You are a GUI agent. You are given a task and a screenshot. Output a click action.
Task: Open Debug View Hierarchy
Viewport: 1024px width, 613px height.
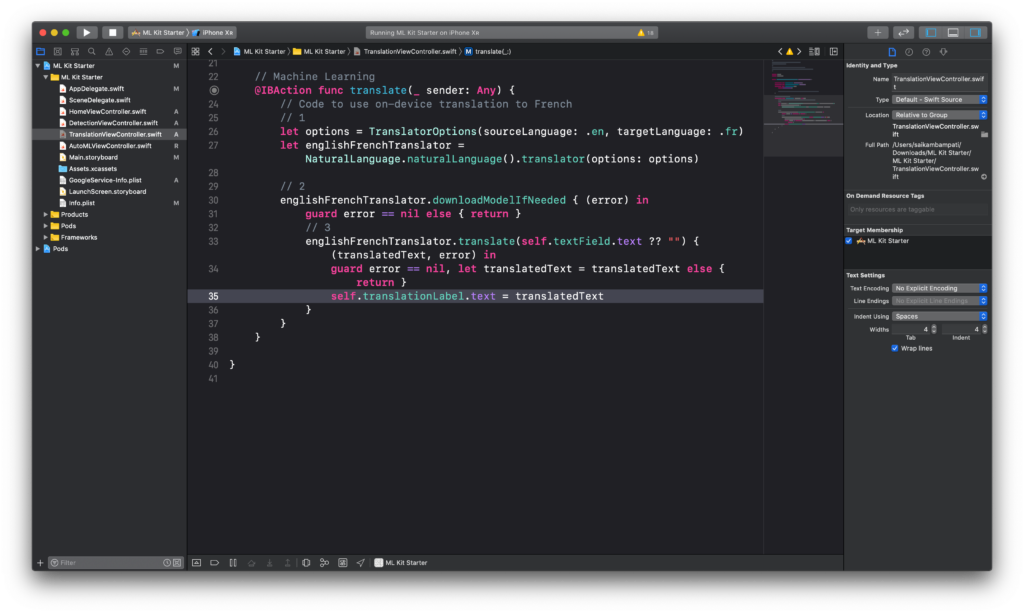coord(306,563)
